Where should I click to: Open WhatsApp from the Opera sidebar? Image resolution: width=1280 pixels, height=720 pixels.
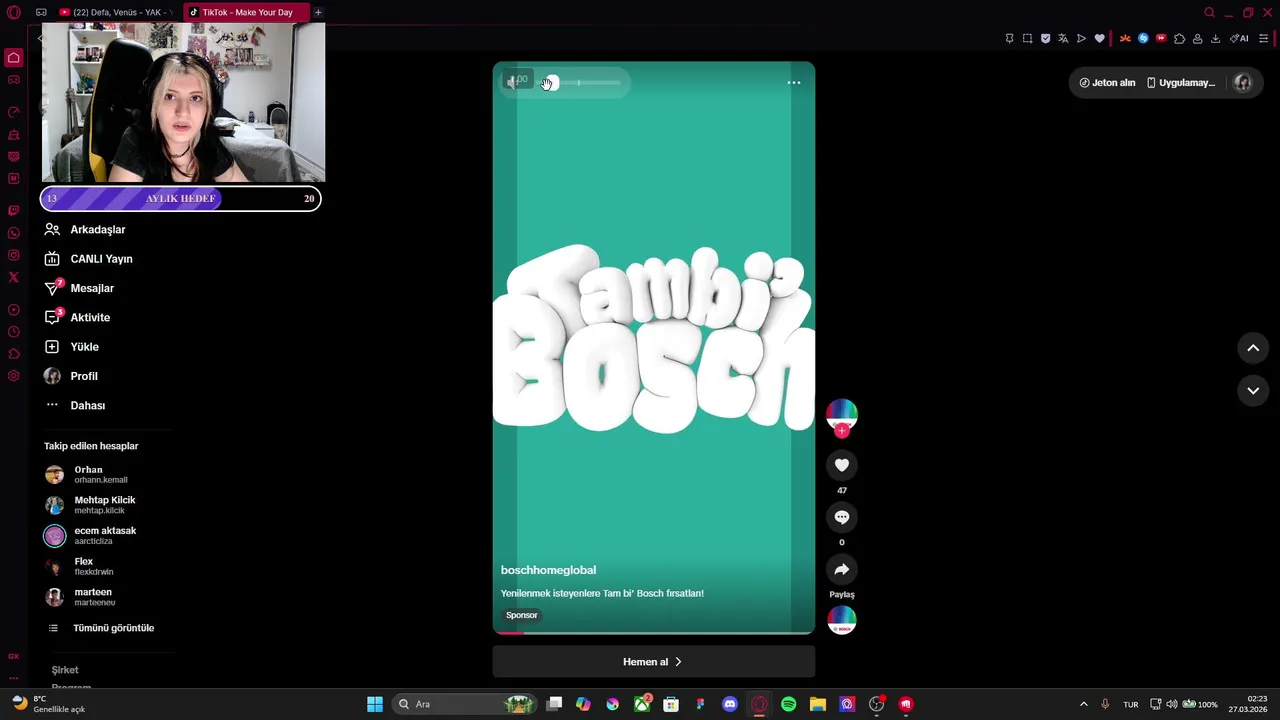(x=14, y=233)
